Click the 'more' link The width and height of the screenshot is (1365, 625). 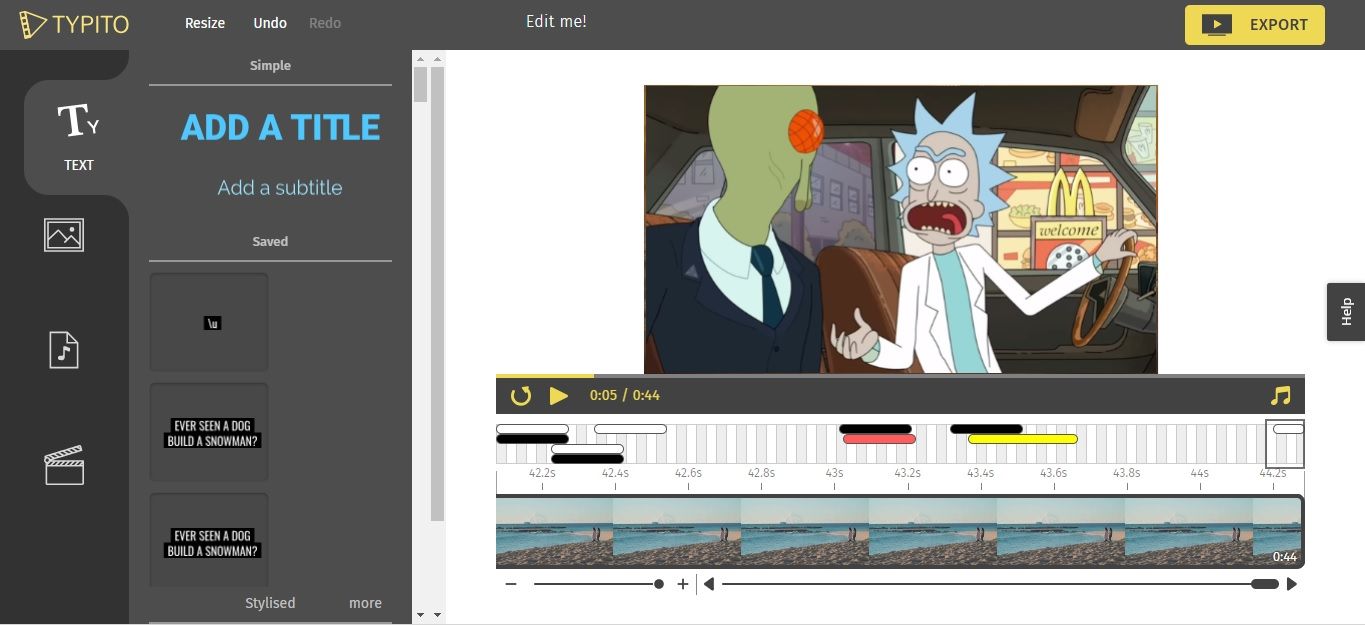click(365, 603)
